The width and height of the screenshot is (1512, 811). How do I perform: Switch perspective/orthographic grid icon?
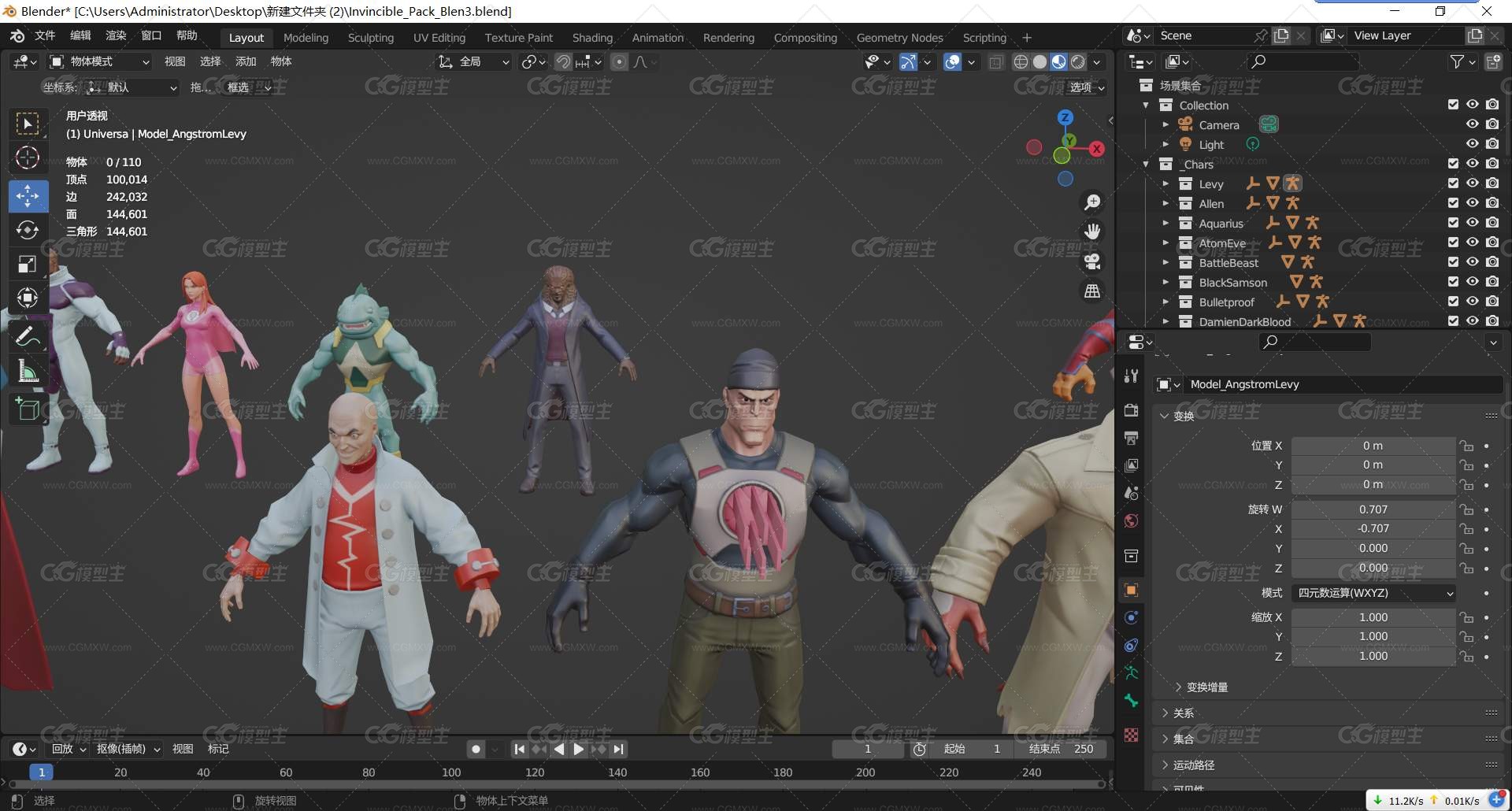[x=1092, y=291]
